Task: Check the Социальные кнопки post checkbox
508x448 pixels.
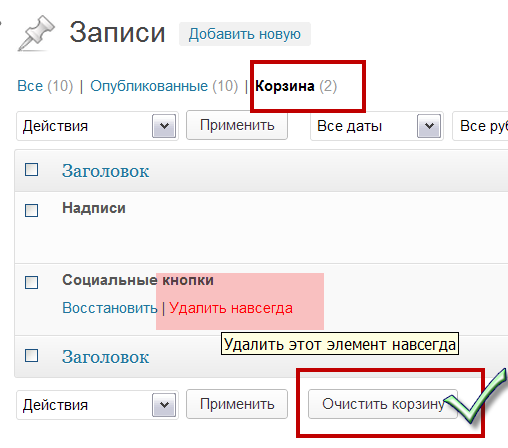Action: coord(32,282)
